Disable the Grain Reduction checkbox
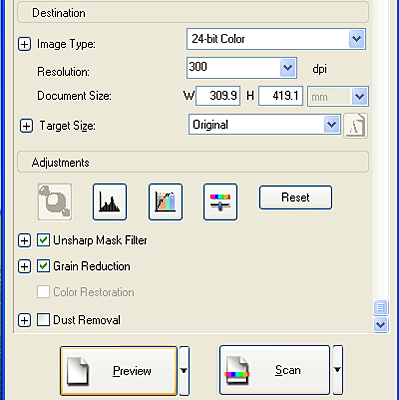 coord(43,266)
